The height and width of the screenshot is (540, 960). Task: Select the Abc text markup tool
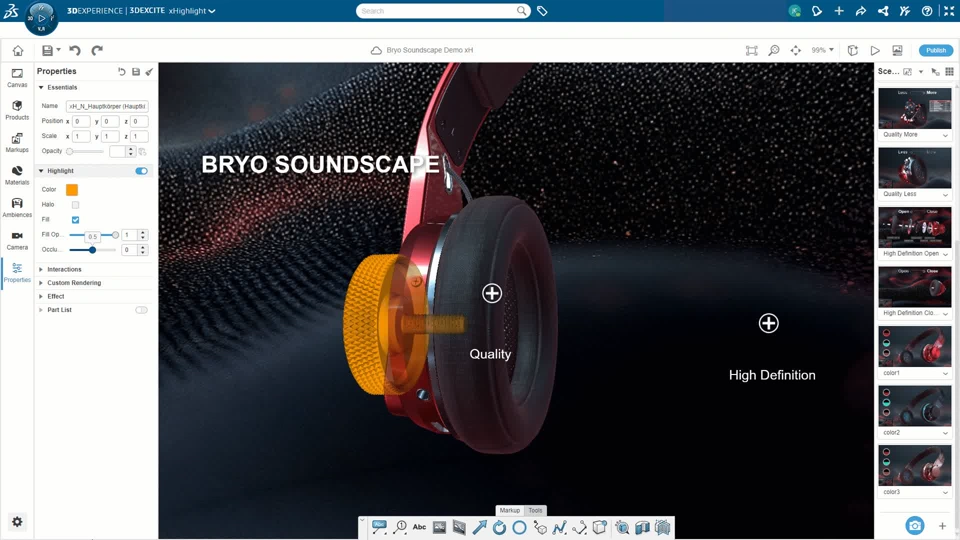click(x=419, y=527)
